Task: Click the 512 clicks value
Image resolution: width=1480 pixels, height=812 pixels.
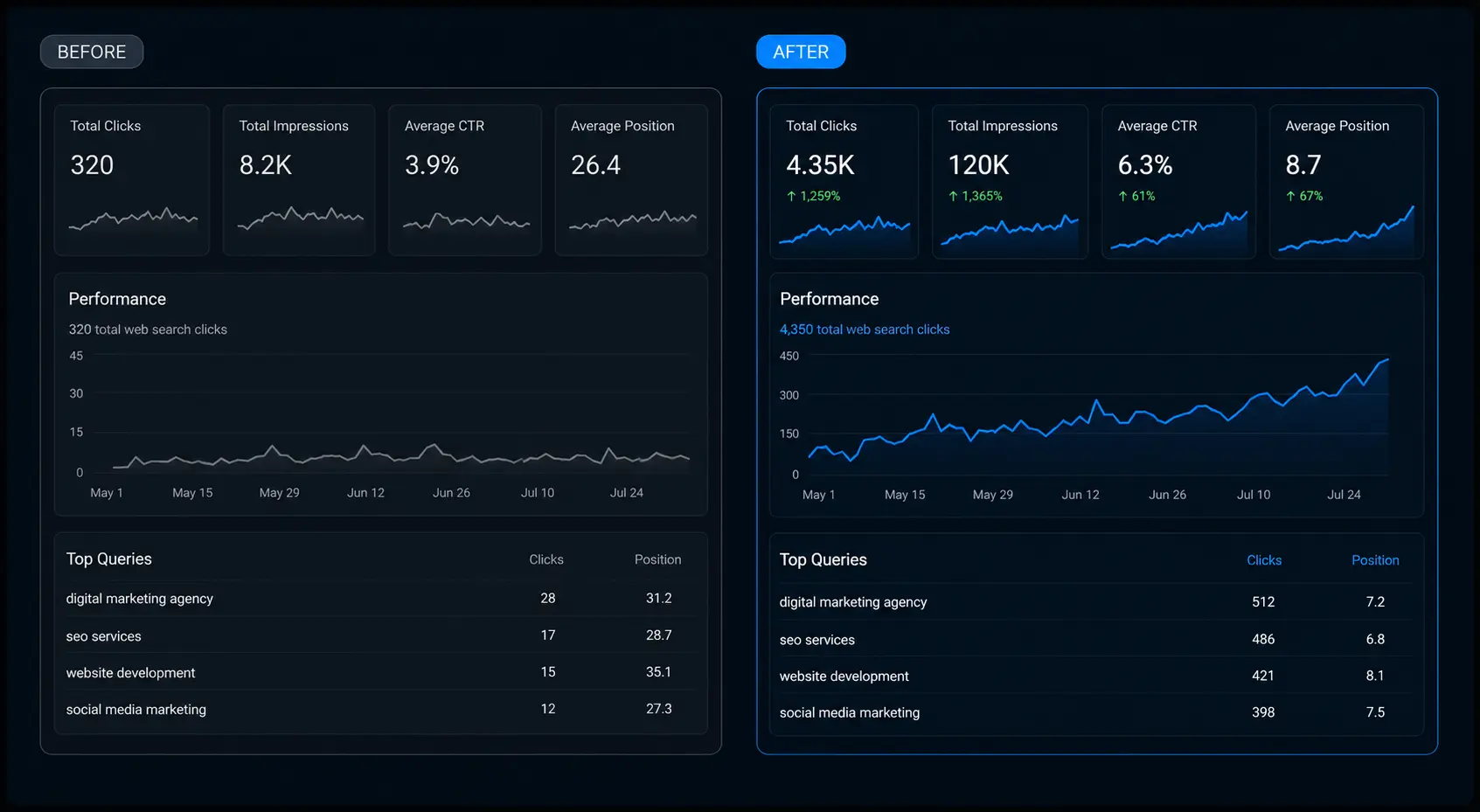Action: click(x=1263, y=602)
